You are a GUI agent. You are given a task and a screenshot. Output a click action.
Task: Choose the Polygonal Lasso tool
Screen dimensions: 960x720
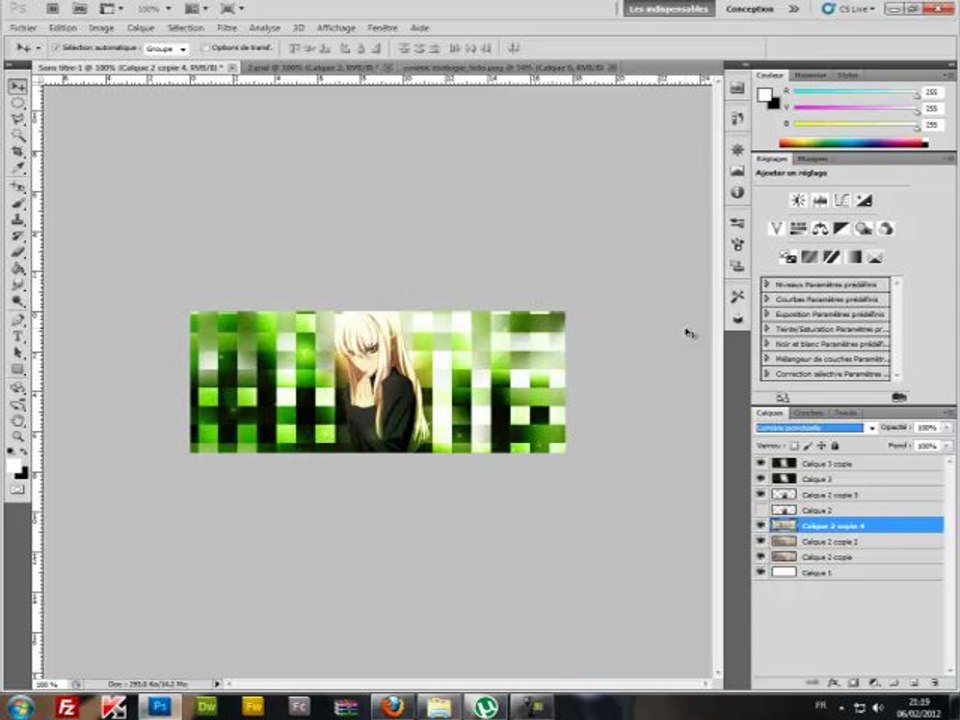click(x=18, y=119)
